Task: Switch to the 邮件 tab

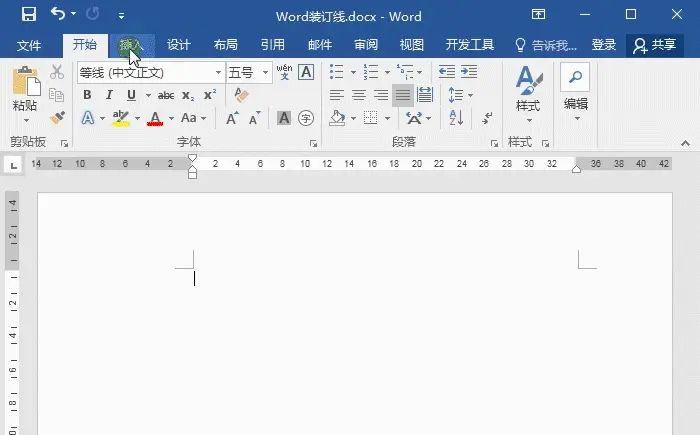Action: point(320,45)
